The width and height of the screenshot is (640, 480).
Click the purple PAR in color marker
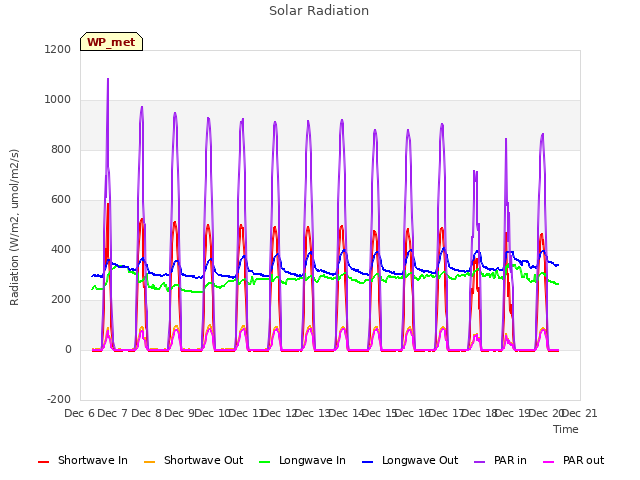pyautogui.click(x=480, y=462)
